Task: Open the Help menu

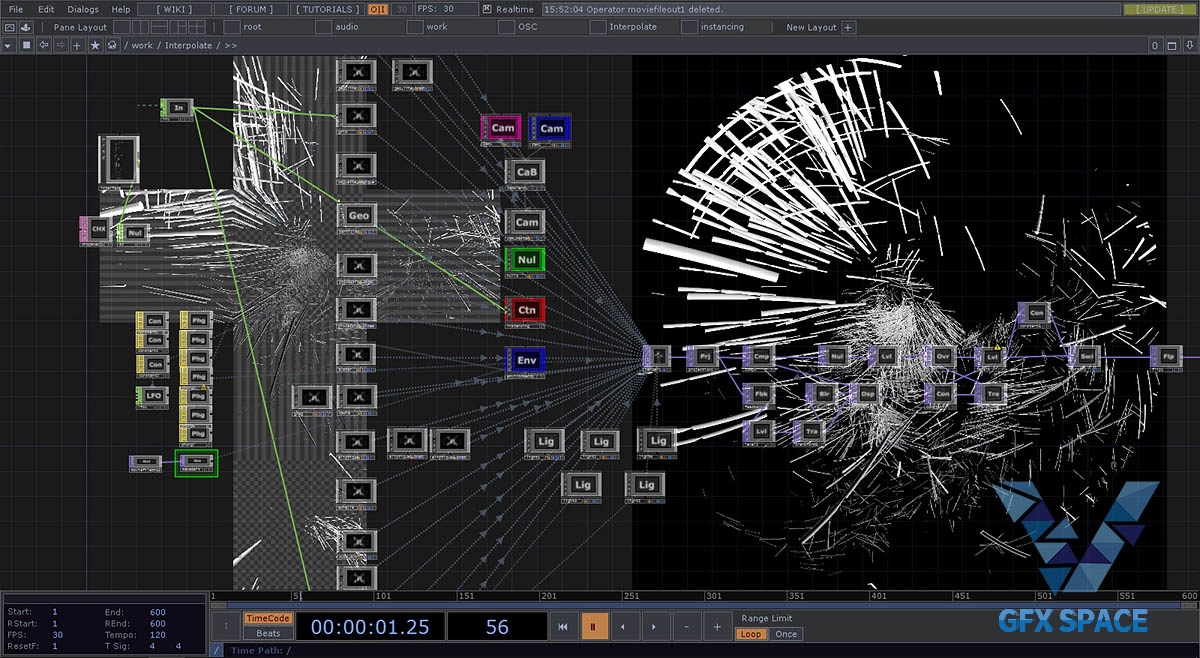Action: [121, 9]
